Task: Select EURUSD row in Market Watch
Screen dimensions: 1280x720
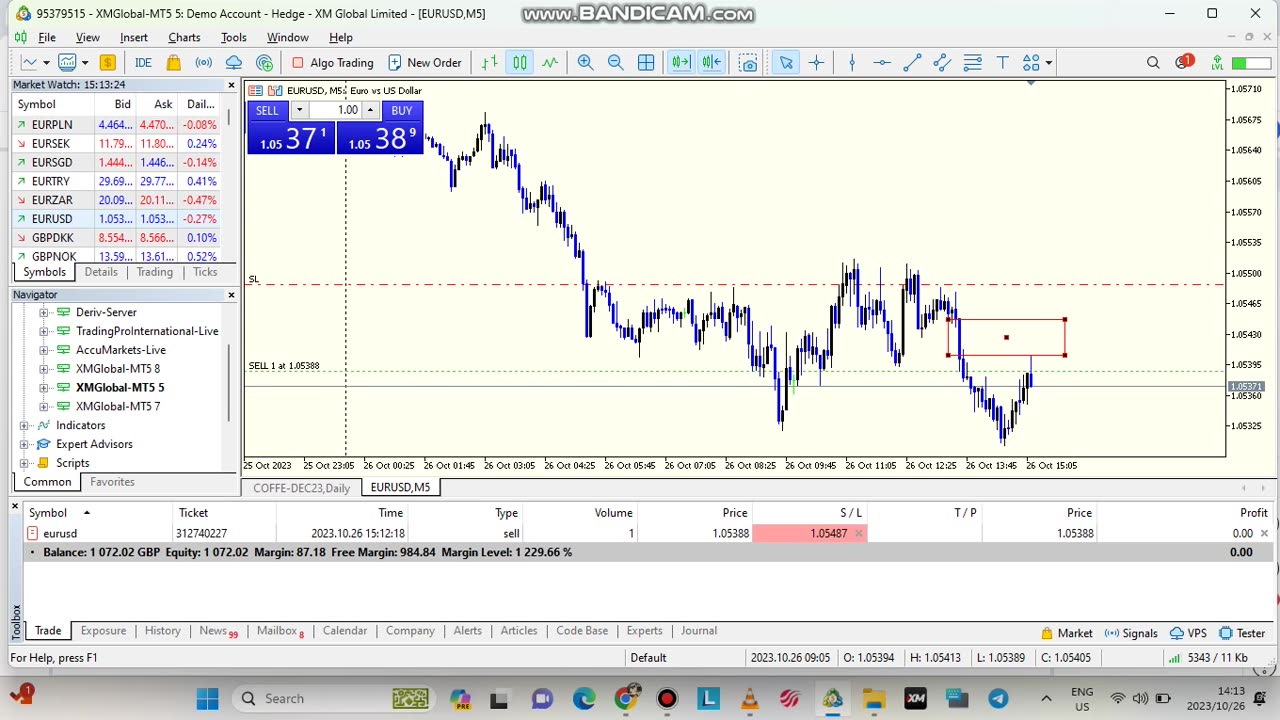Action: (x=118, y=219)
